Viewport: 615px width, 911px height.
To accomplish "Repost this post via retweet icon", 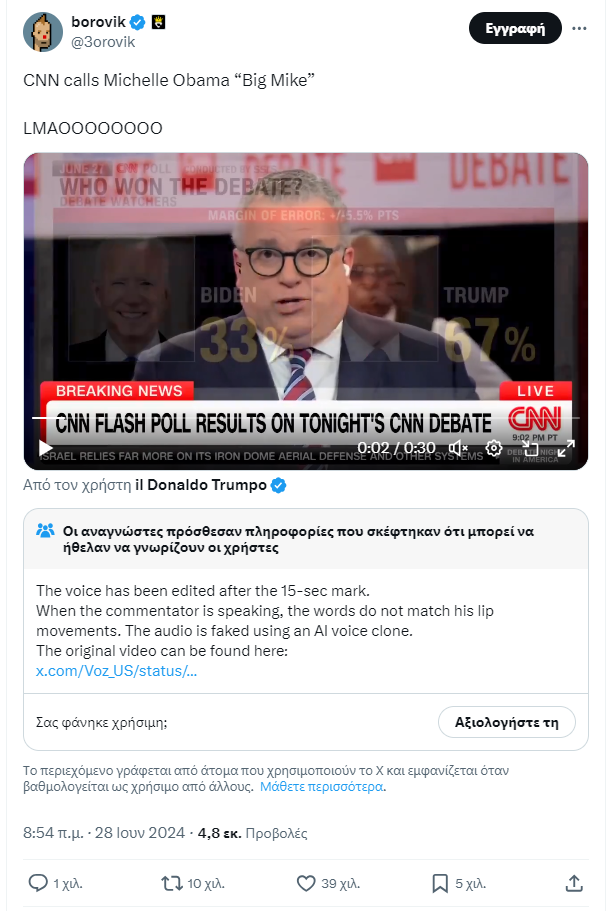I will tap(172, 883).
